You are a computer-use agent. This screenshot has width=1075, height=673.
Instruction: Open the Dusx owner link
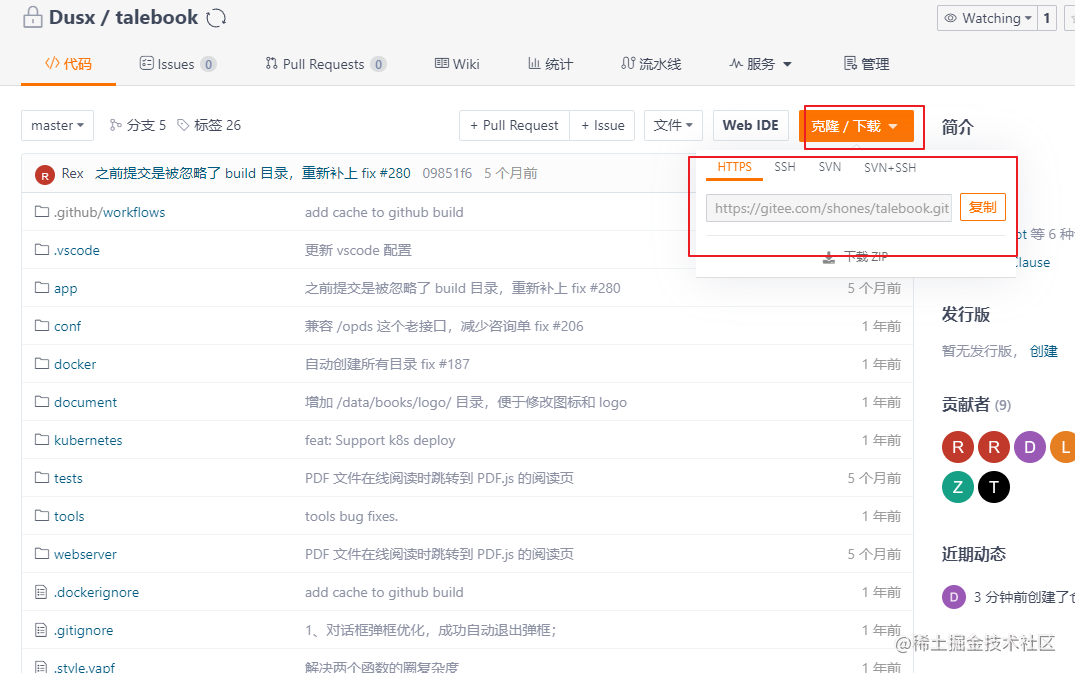[72, 17]
